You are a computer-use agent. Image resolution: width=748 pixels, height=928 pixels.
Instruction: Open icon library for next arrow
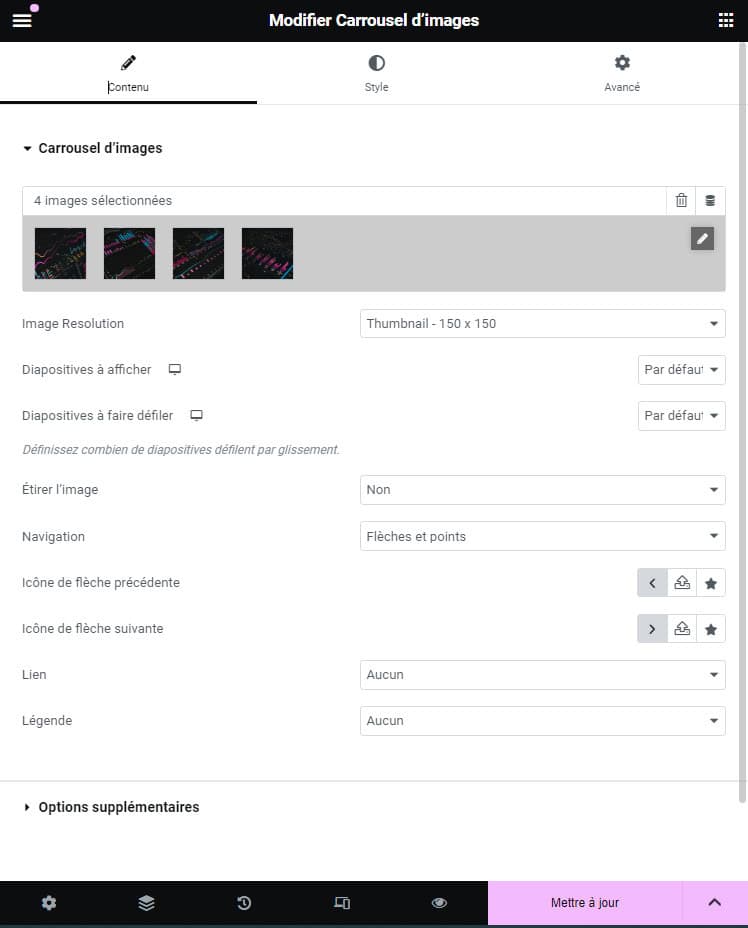tap(711, 629)
